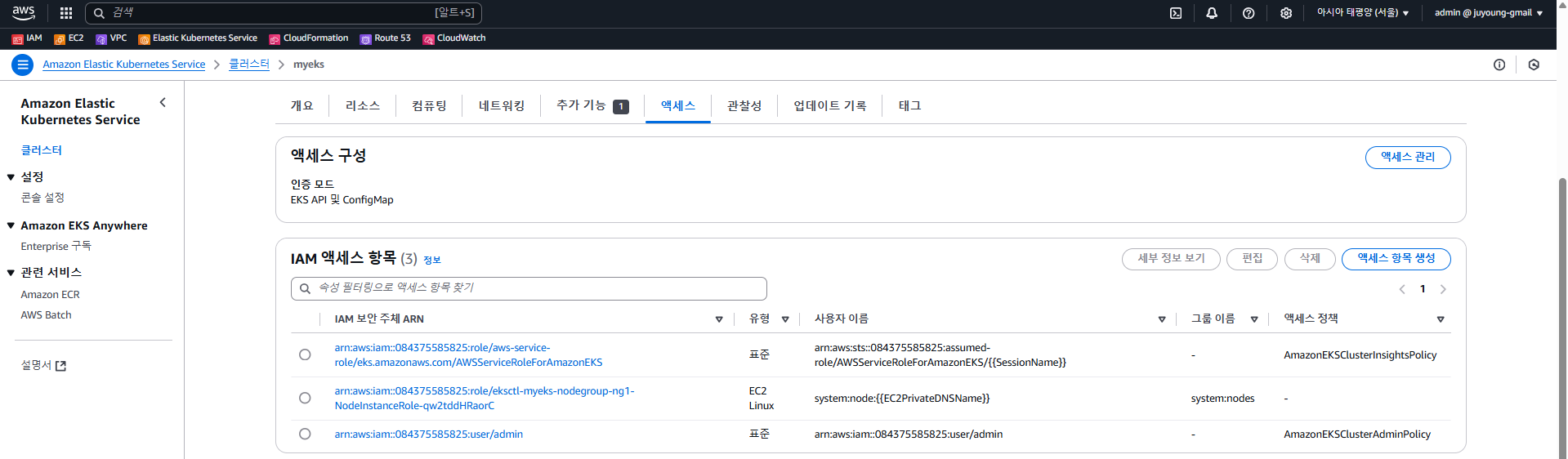
Task: Switch to the 컴퓨팅 tab
Action: click(429, 106)
